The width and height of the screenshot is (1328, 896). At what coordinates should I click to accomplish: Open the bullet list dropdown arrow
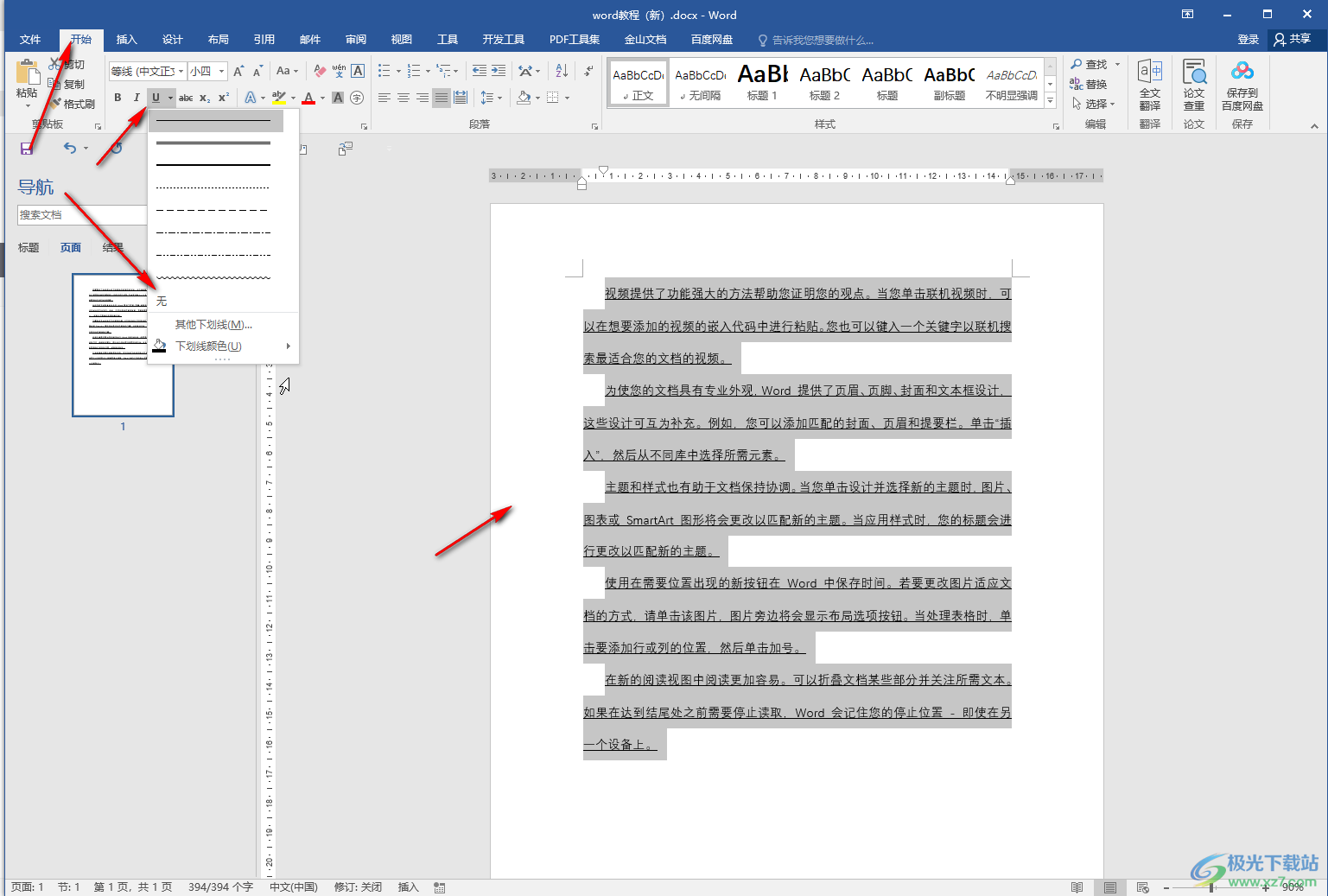point(398,72)
